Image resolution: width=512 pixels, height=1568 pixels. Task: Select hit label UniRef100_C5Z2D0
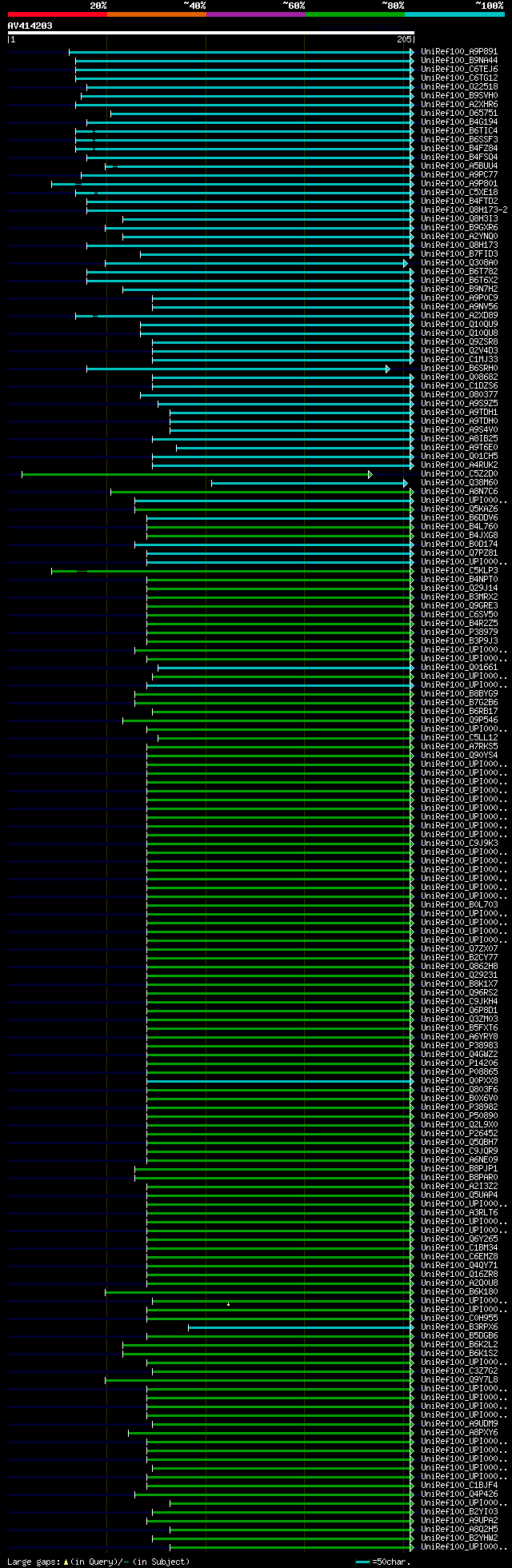tap(459, 474)
